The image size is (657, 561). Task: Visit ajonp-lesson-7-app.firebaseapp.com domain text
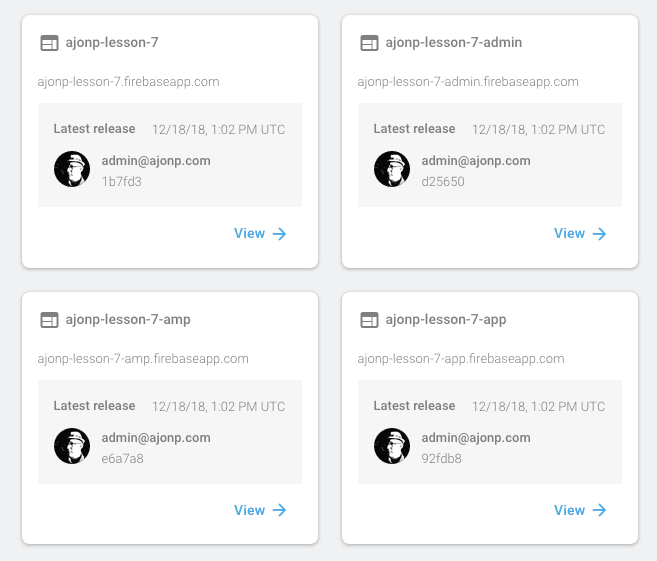tap(461, 359)
